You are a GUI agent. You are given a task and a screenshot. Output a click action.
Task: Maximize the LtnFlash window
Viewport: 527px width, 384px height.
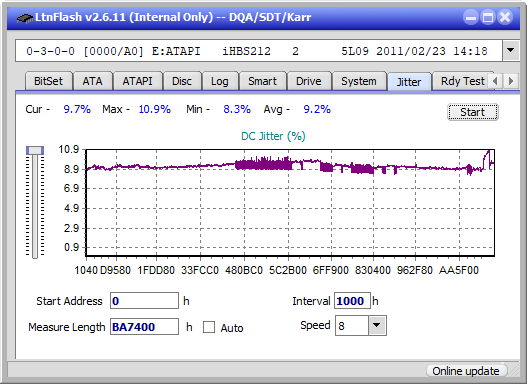488,17
